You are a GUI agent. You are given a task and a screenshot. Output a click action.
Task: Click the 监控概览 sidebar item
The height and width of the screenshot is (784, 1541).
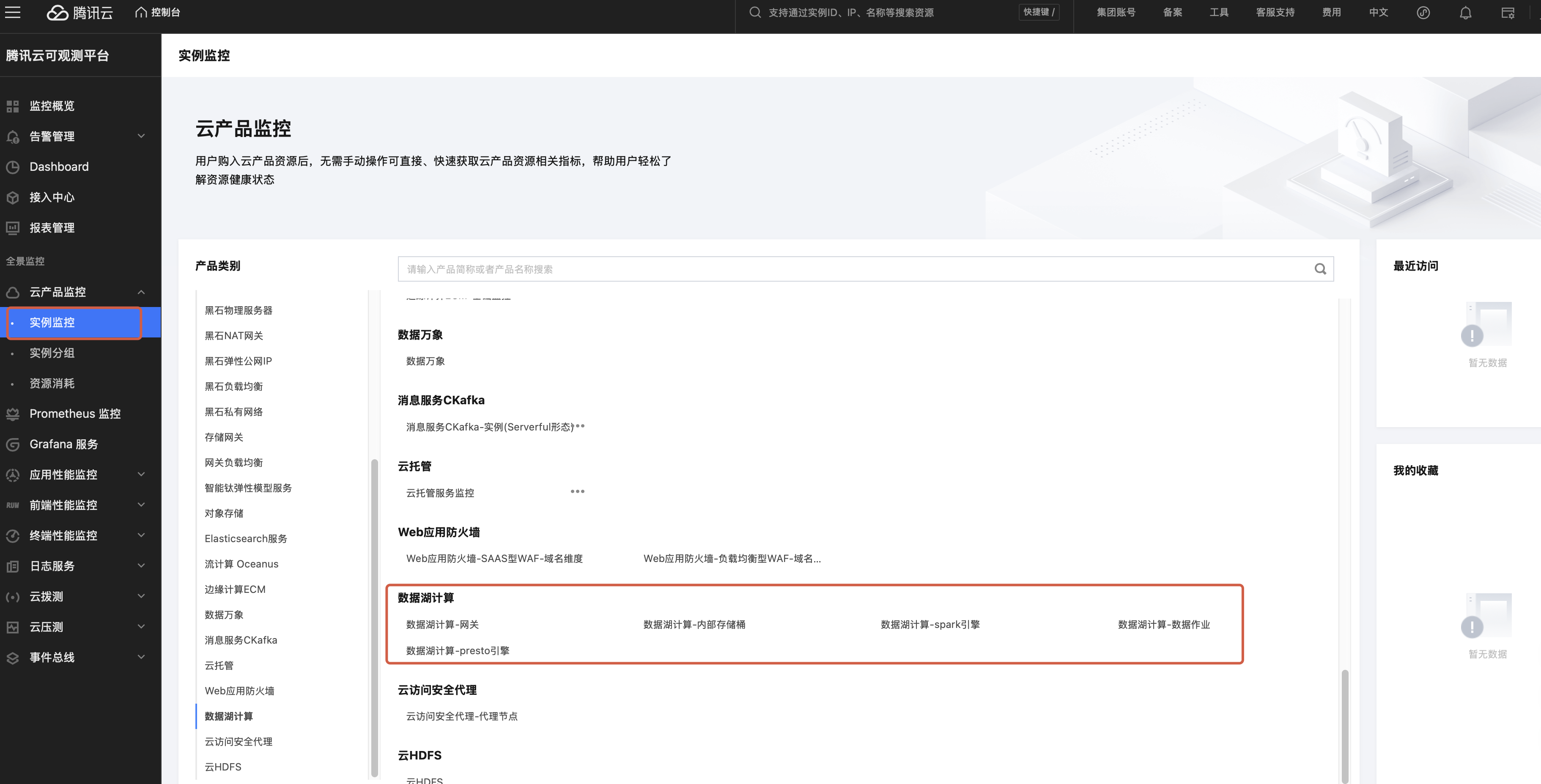tap(52, 106)
